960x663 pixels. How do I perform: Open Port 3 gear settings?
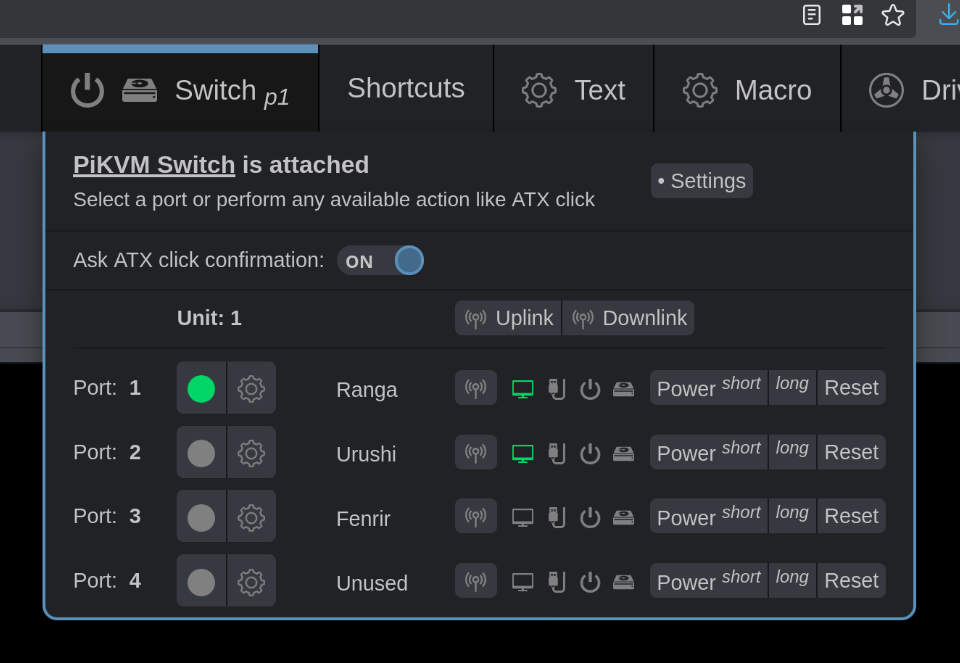[251, 517]
